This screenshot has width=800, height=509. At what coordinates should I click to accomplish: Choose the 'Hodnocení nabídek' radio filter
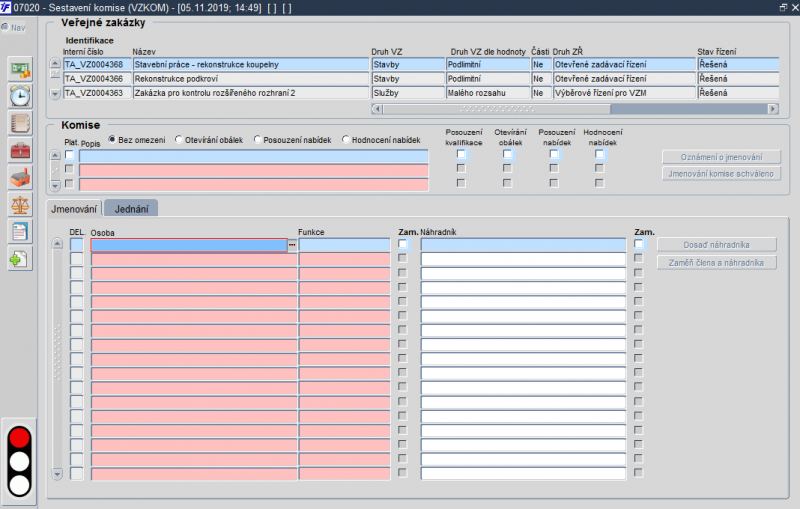347,140
